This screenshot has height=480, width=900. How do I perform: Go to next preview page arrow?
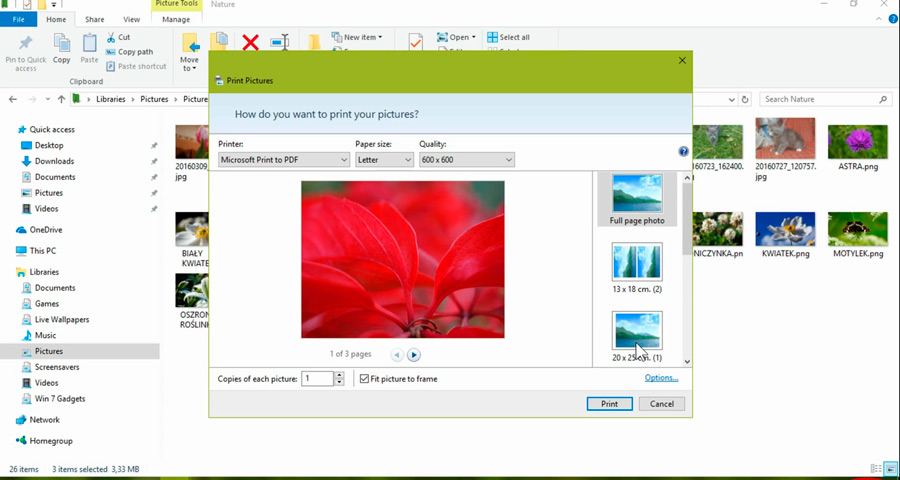pos(414,355)
